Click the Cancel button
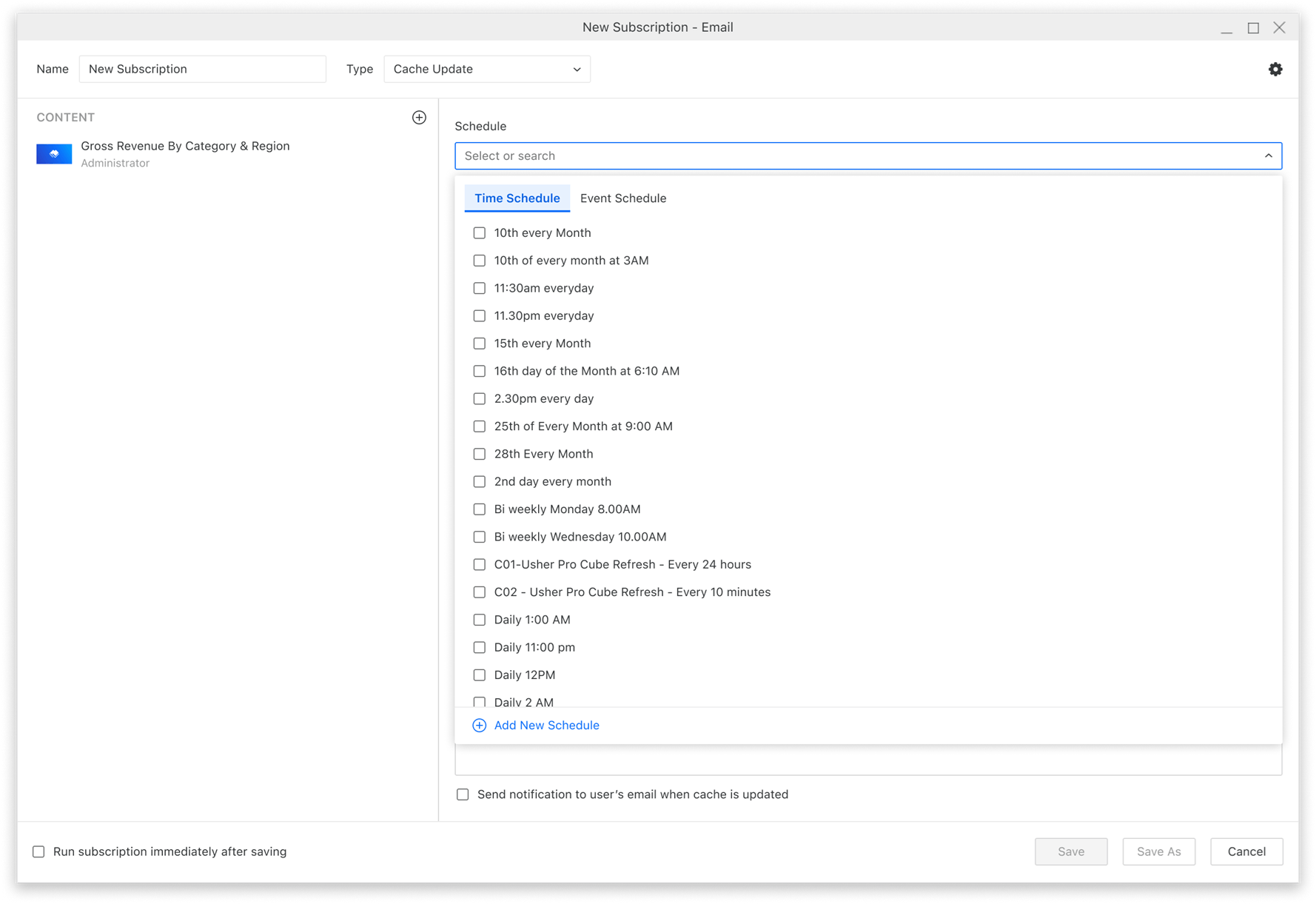This screenshot has height=904, width=1316. pyautogui.click(x=1246, y=851)
